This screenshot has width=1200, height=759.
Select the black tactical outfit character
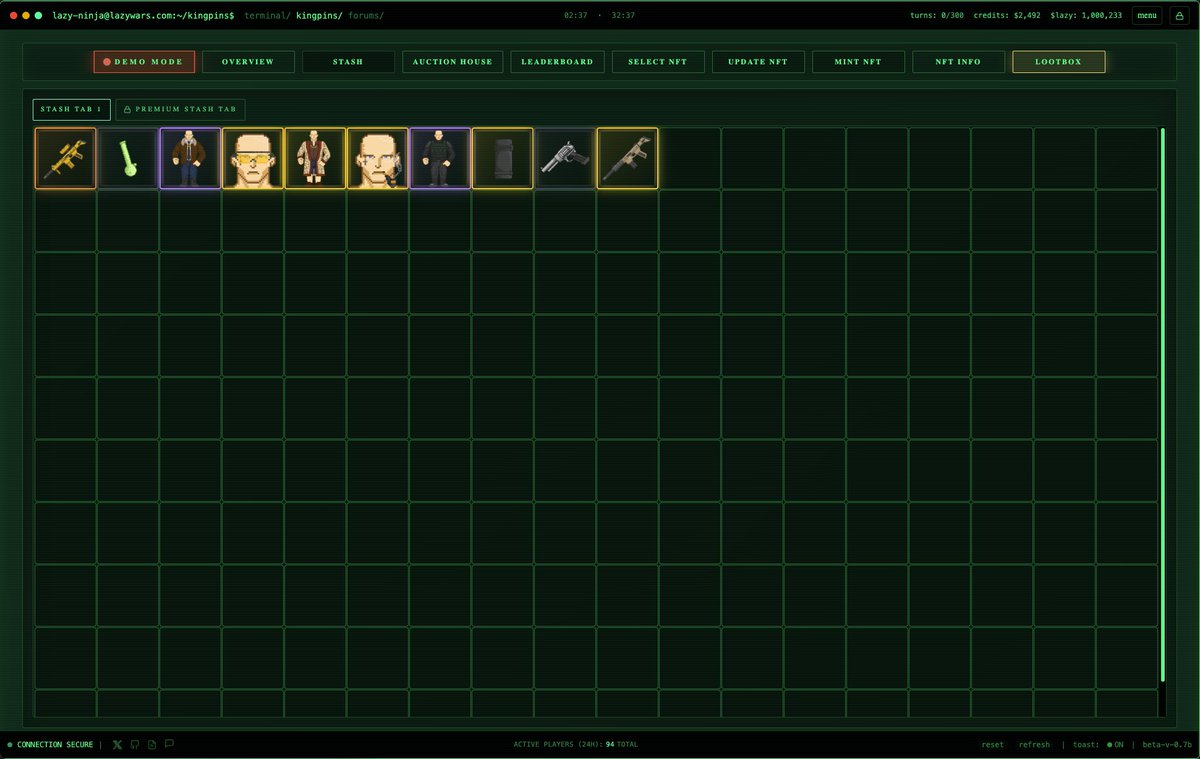(x=440, y=157)
